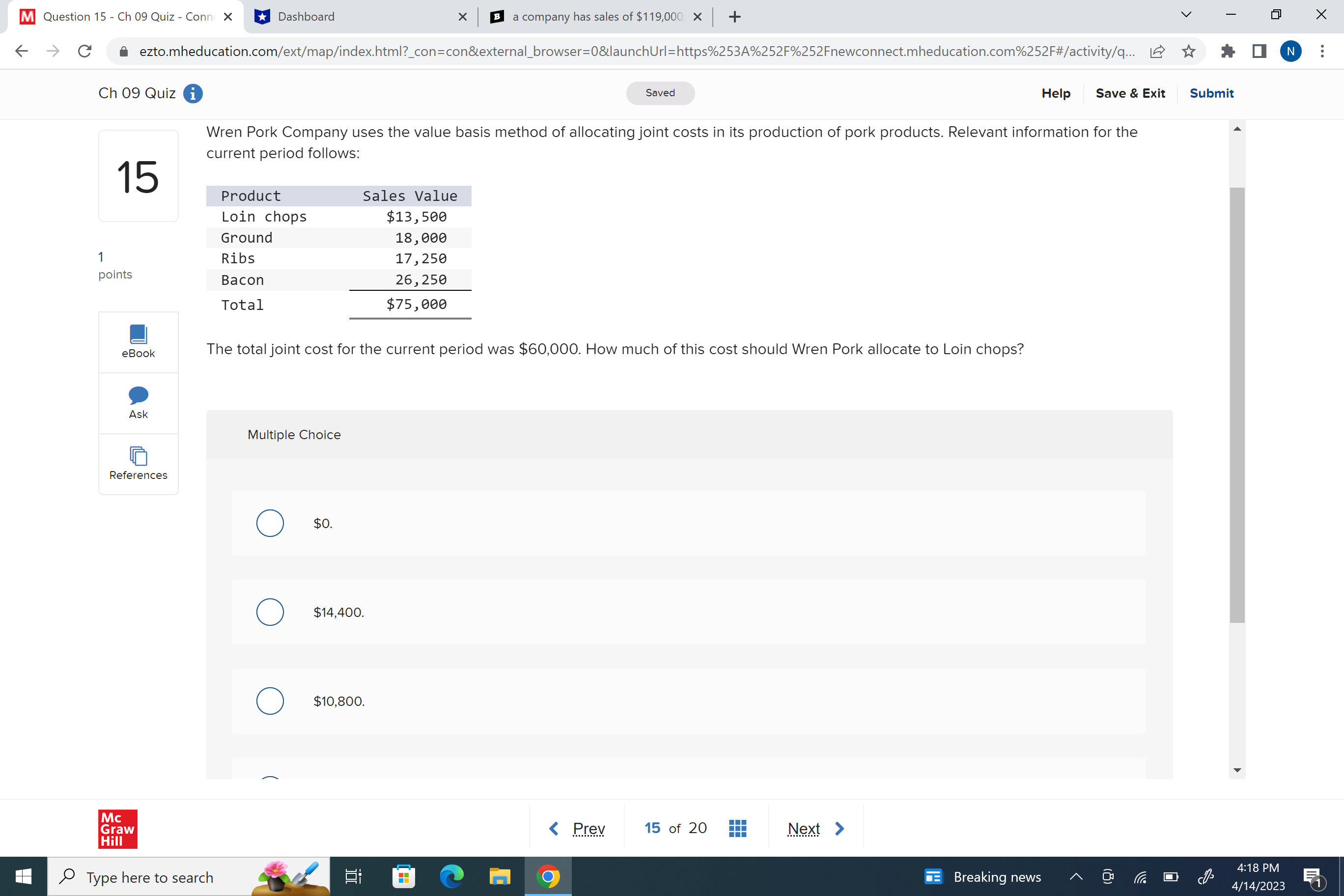Click the McGraw Hill logo
The height and width of the screenshot is (896, 1344).
pyautogui.click(x=117, y=829)
